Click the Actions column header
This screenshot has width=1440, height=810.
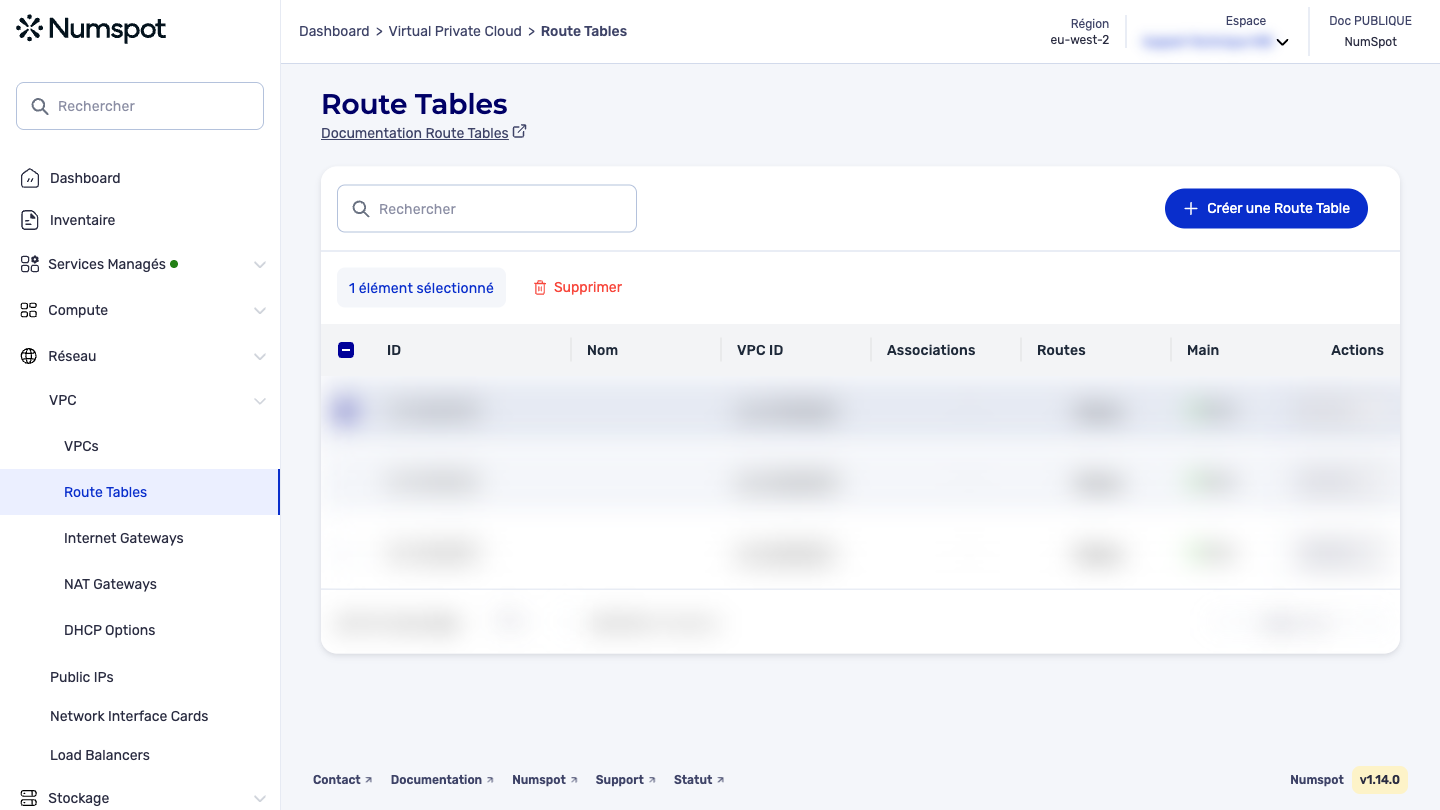(1357, 350)
